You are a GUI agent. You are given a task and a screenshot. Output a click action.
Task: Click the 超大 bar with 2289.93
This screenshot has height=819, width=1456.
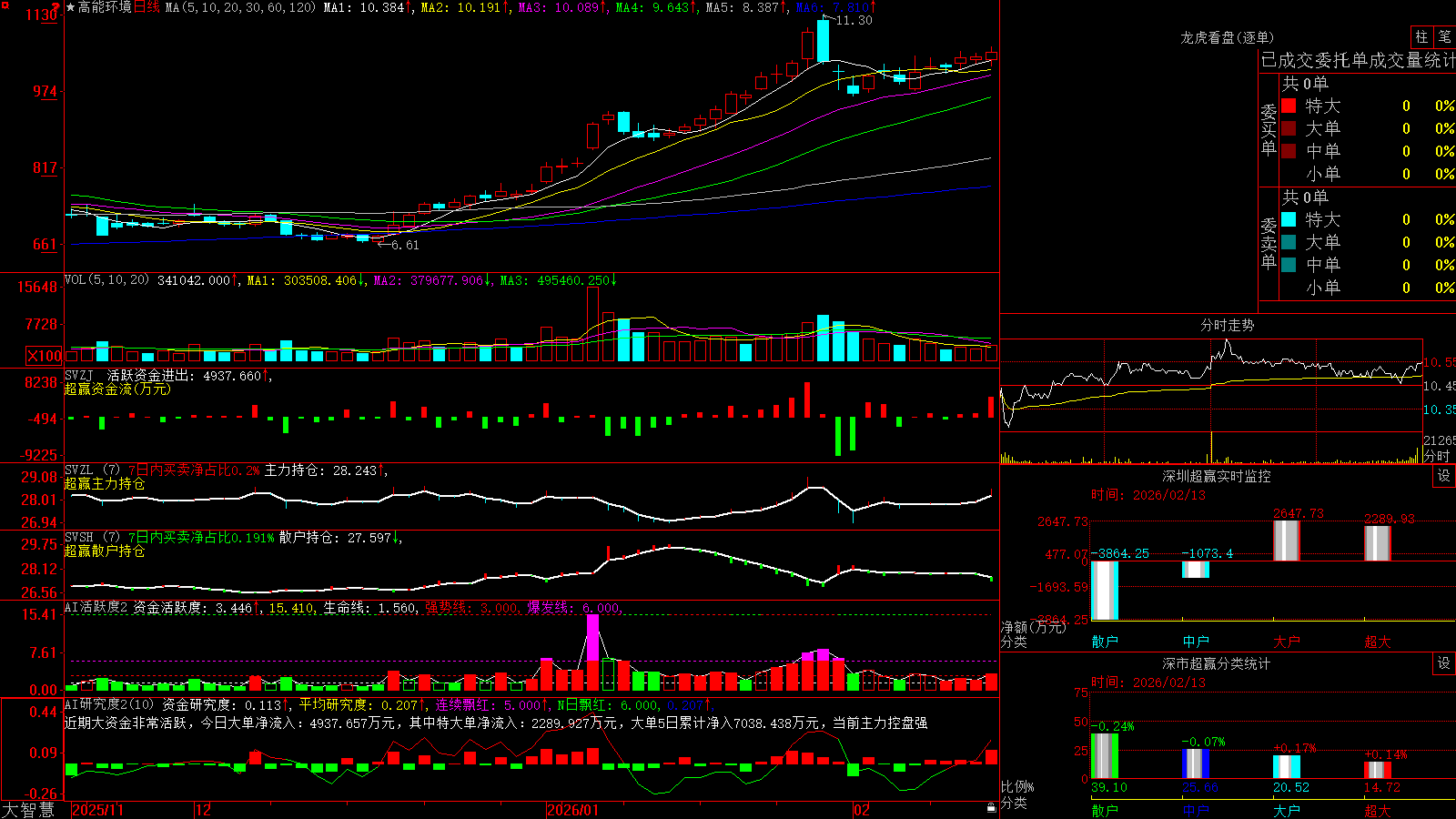point(1378,543)
